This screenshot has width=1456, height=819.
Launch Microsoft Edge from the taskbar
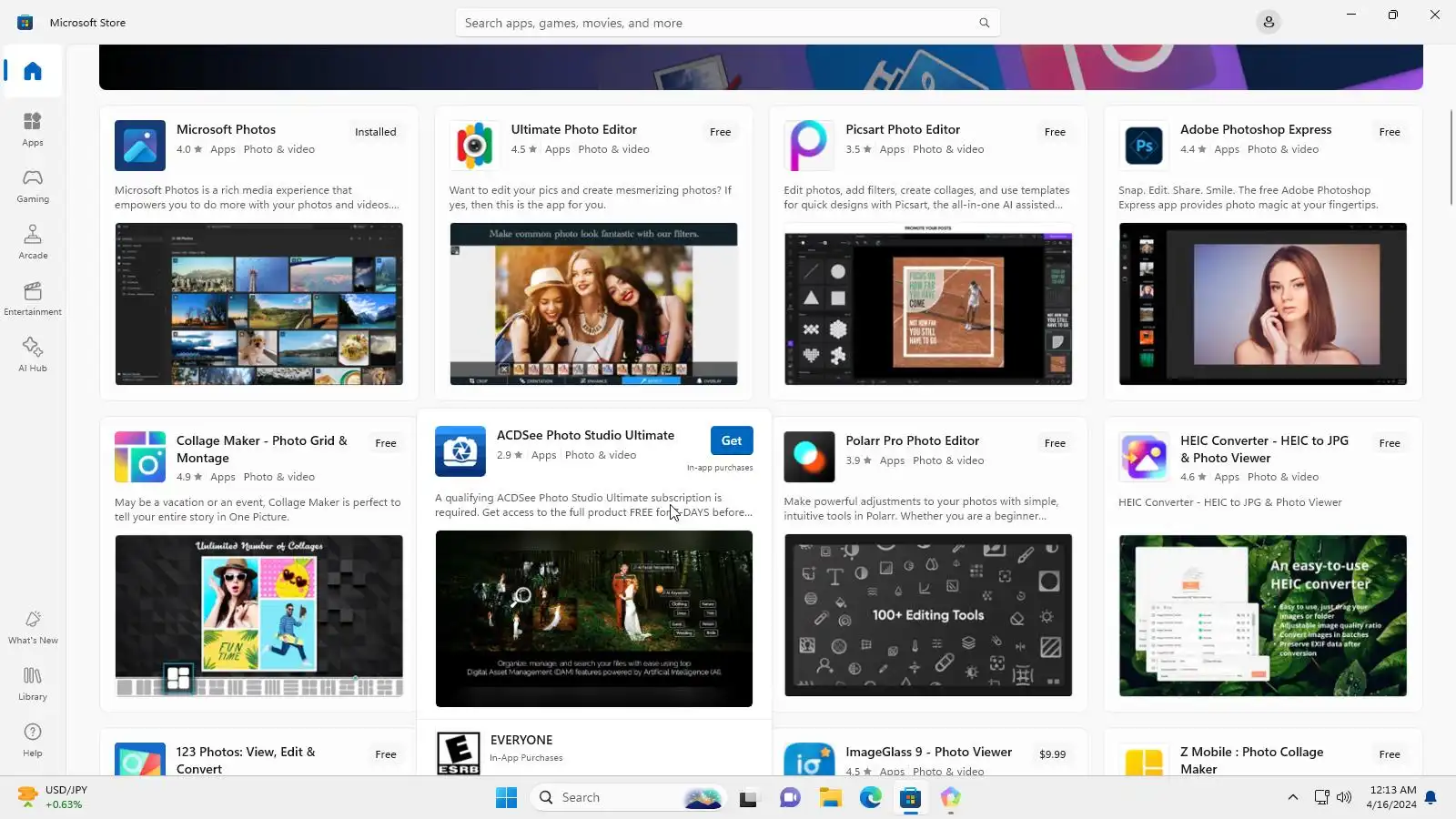click(871, 798)
